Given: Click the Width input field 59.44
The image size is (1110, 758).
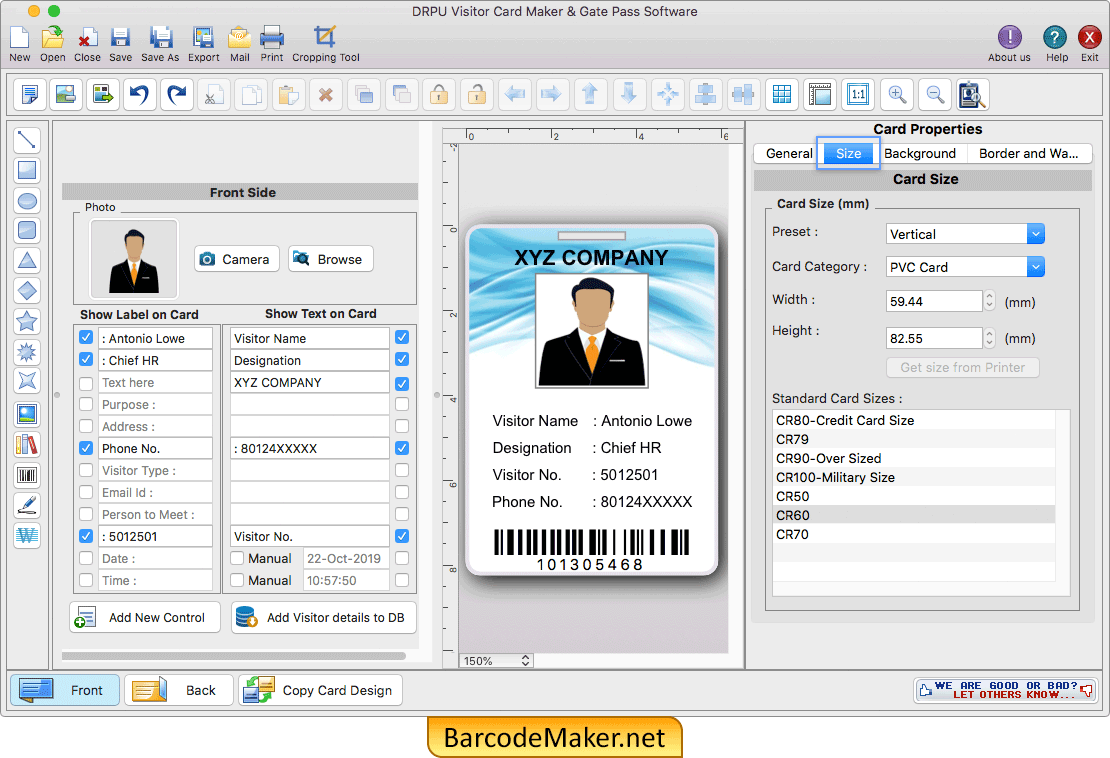Looking at the screenshot, I should (934, 301).
